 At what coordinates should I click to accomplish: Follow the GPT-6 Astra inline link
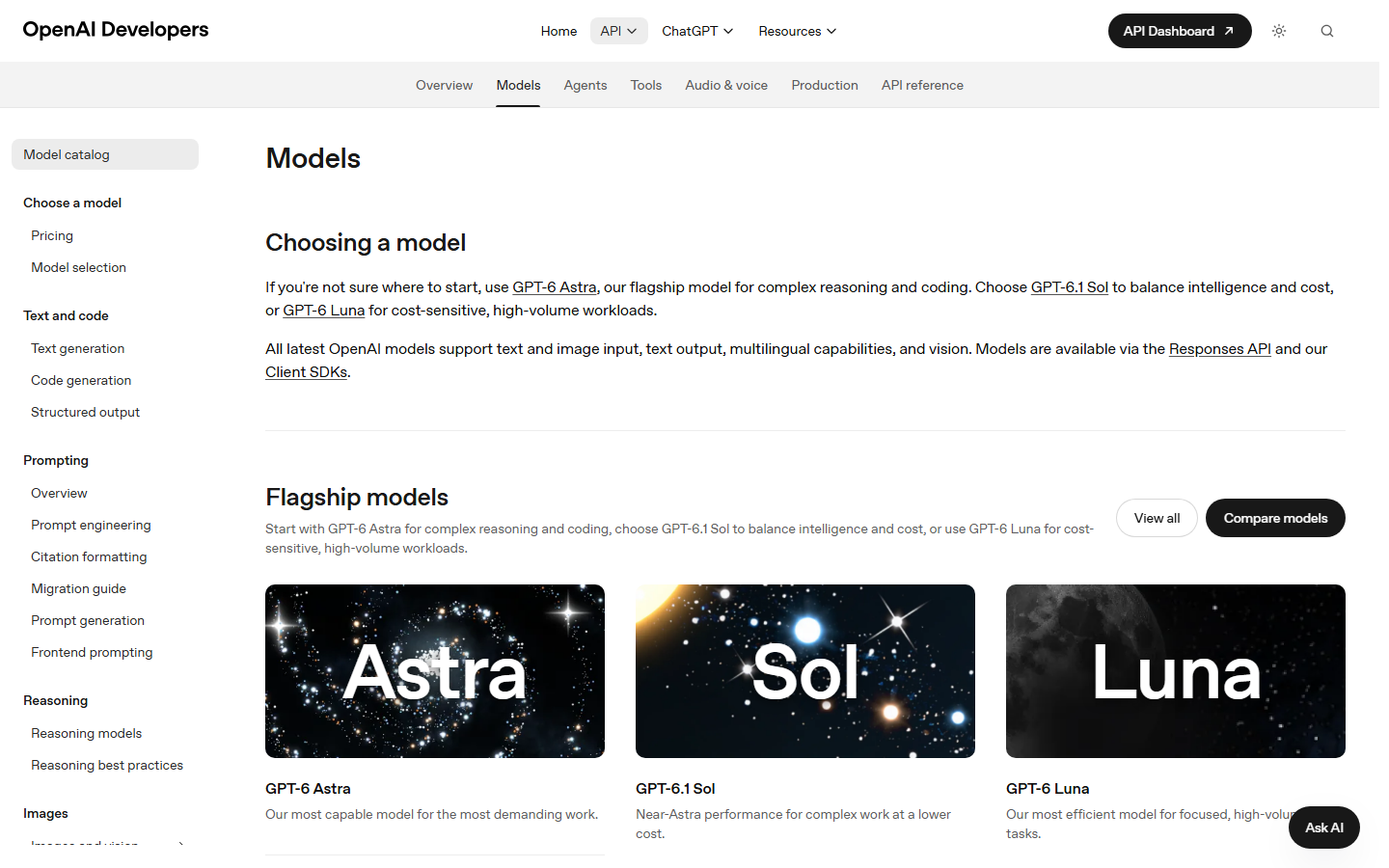pyautogui.click(x=555, y=287)
